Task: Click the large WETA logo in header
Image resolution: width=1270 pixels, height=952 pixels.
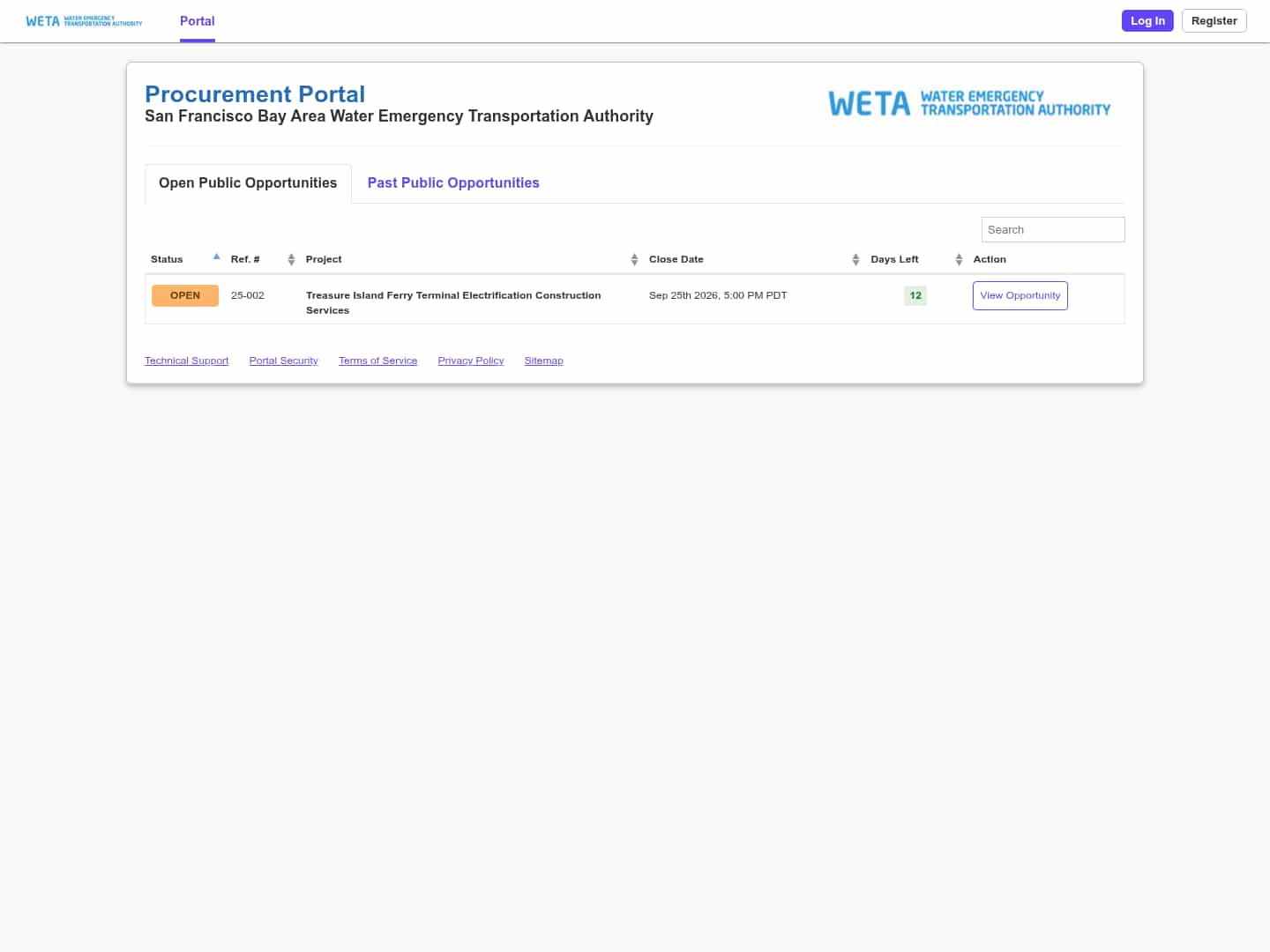Action: pyautogui.click(x=969, y=103)
